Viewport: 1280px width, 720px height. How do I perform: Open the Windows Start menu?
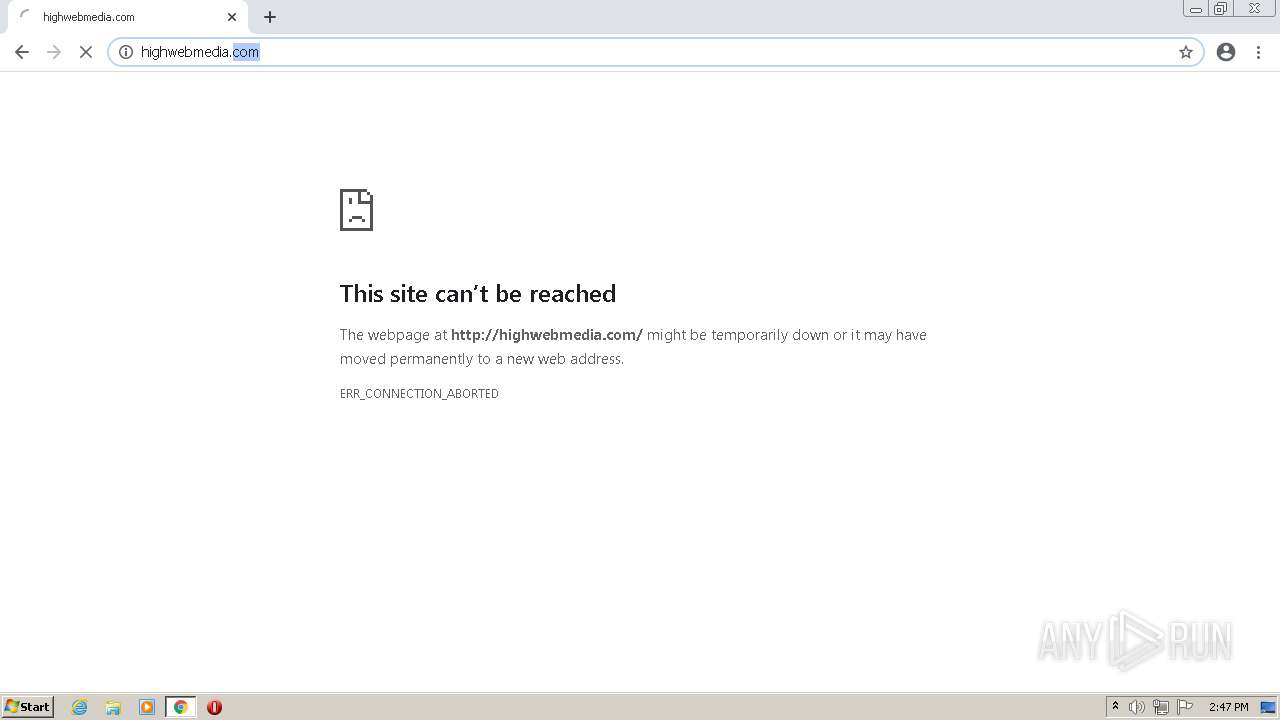point(28,707)
